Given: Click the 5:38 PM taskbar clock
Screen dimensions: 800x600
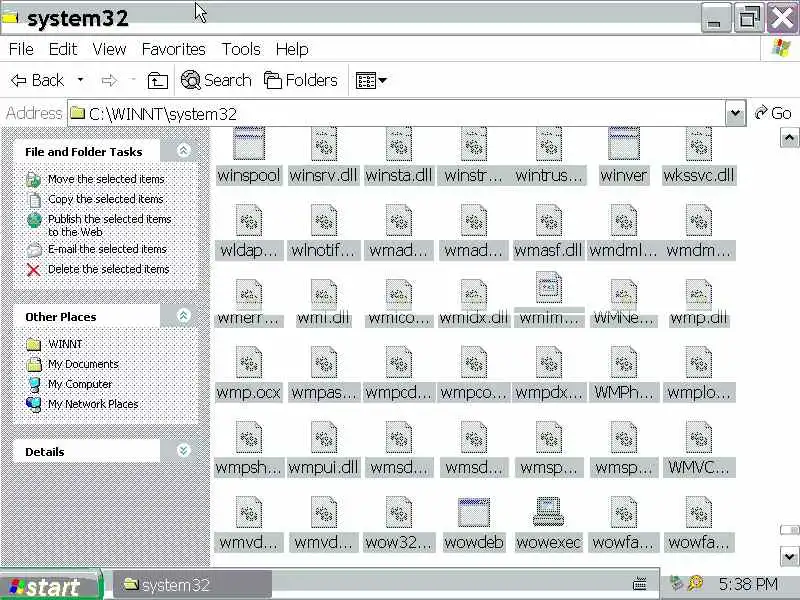Looking at the screenshot, I should (748, 584).
